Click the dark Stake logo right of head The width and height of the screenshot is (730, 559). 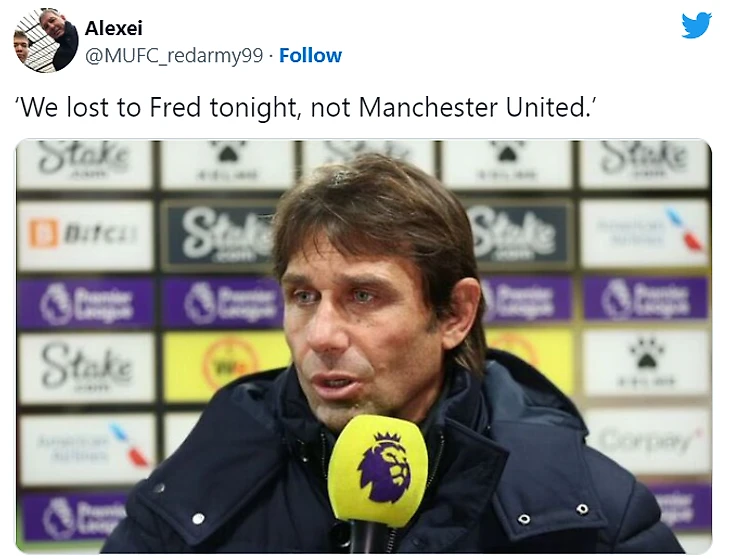519,232
